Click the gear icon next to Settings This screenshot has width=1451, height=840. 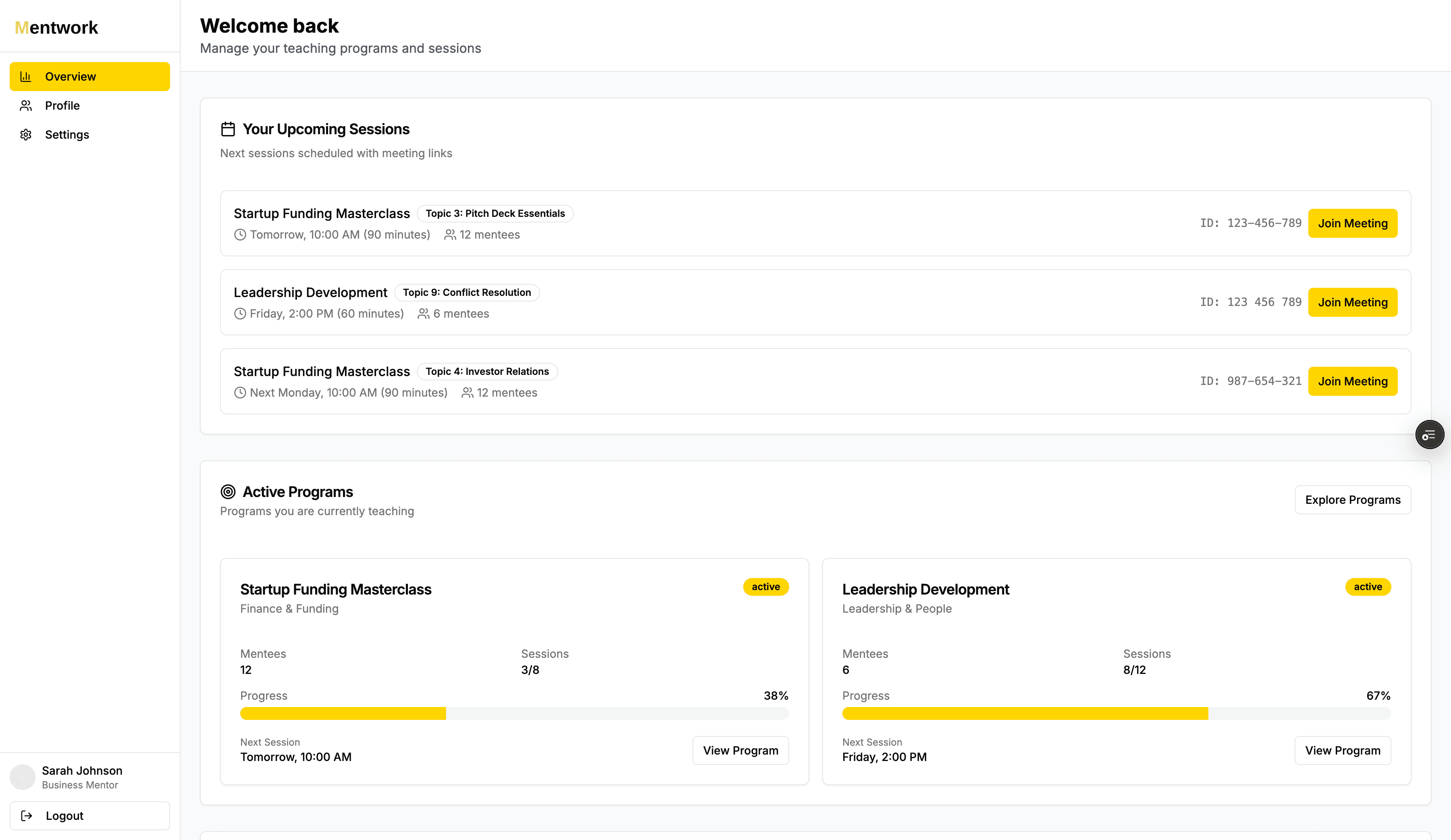(26, 134)
